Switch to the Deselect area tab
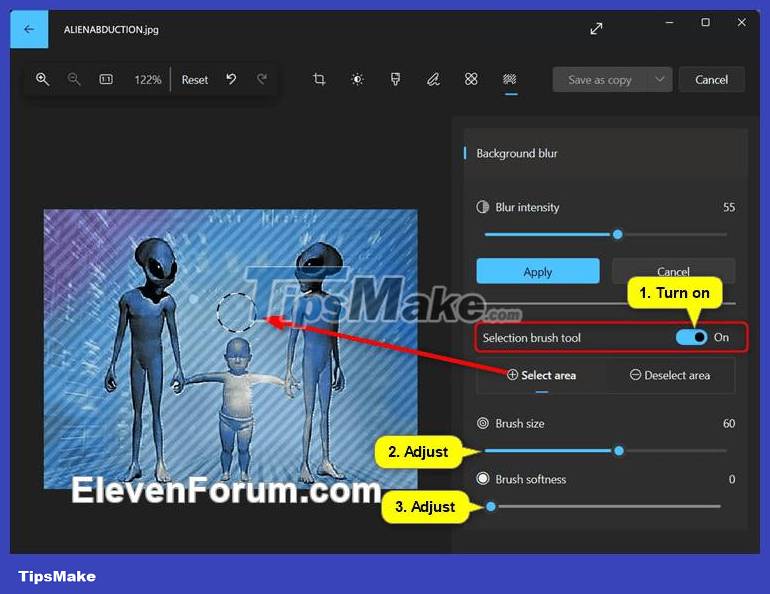The image size is (770, 594). [670, 376]
